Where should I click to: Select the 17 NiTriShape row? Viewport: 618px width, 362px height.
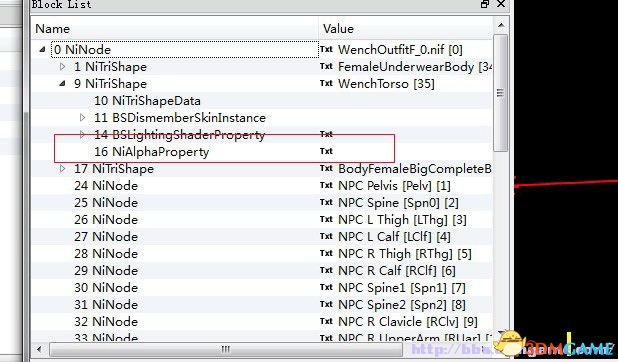(x=114, y=169)
